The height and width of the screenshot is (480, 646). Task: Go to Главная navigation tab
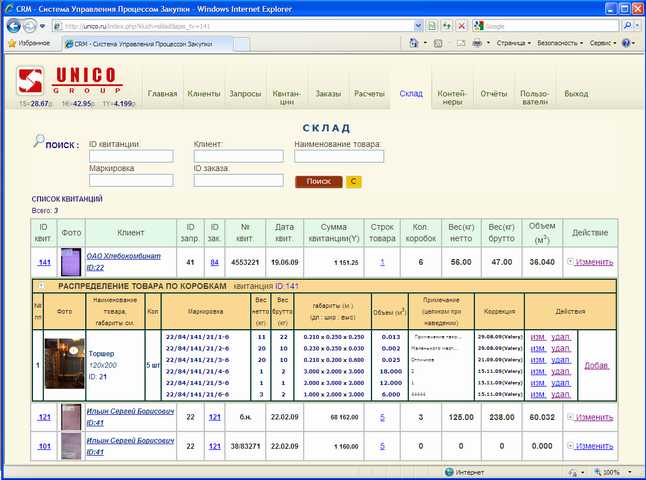162,94
